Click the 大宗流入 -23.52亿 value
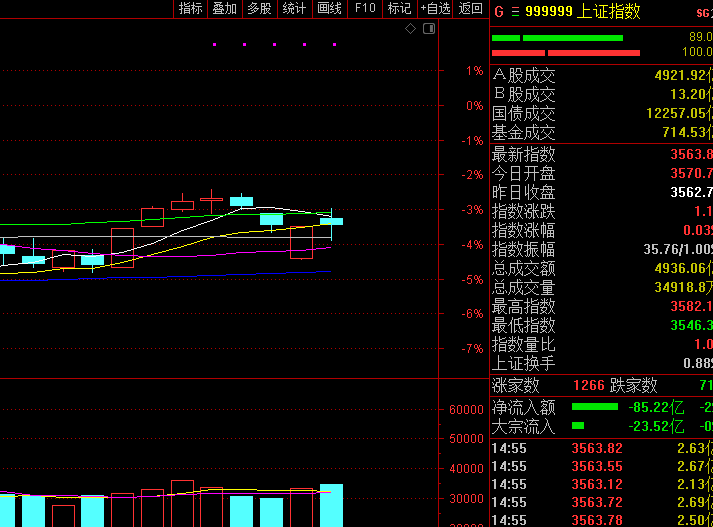This screenshot has width=713, height=527. pyautogui.click(x=656, y=427)
